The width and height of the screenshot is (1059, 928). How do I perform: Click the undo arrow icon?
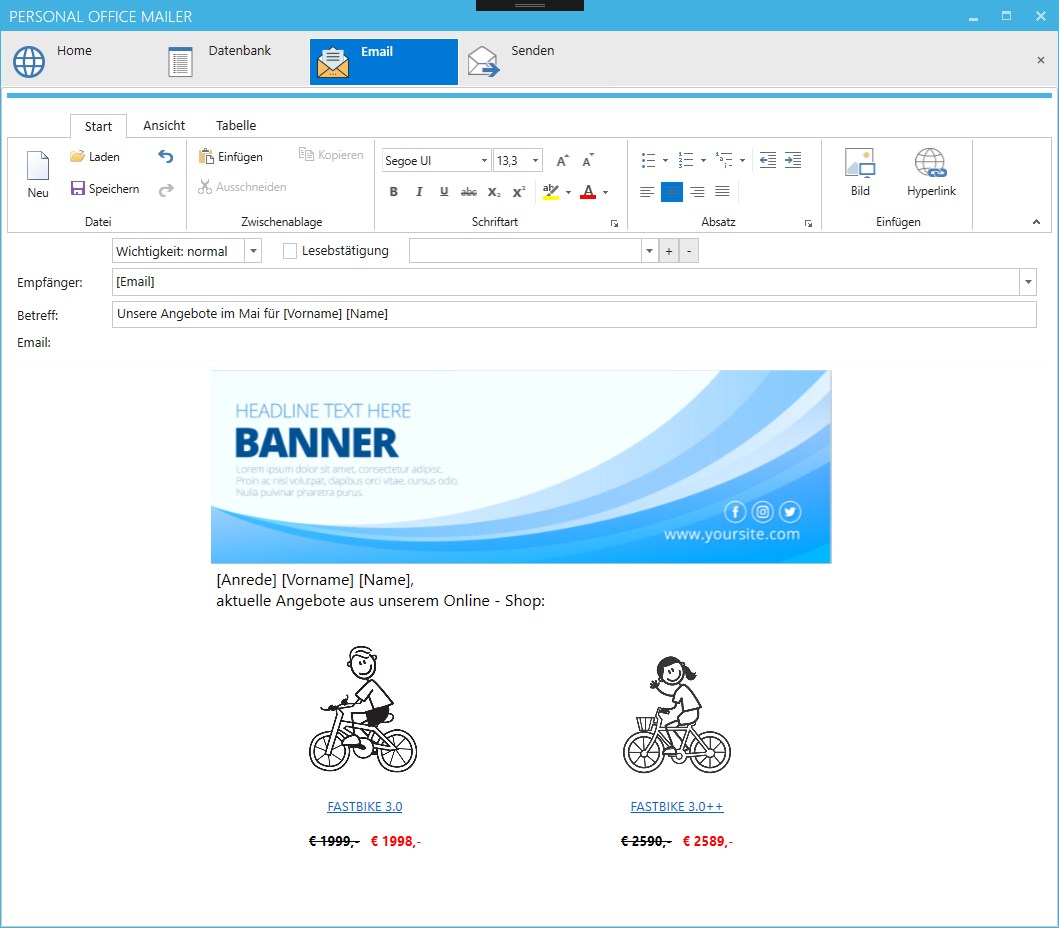(165, 157)
